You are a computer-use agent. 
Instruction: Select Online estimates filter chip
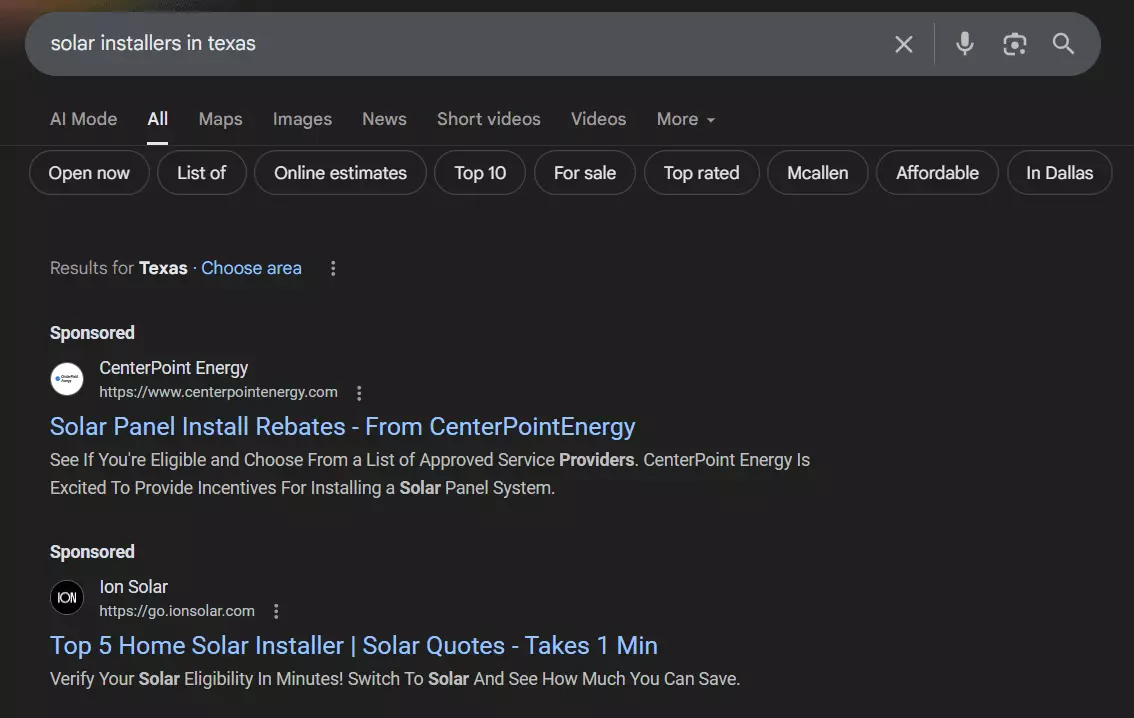point(341,173)
